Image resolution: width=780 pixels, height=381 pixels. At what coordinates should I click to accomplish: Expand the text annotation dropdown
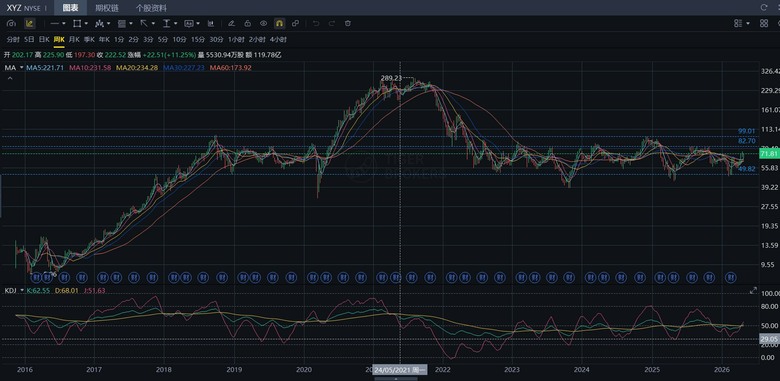[198, 23]
